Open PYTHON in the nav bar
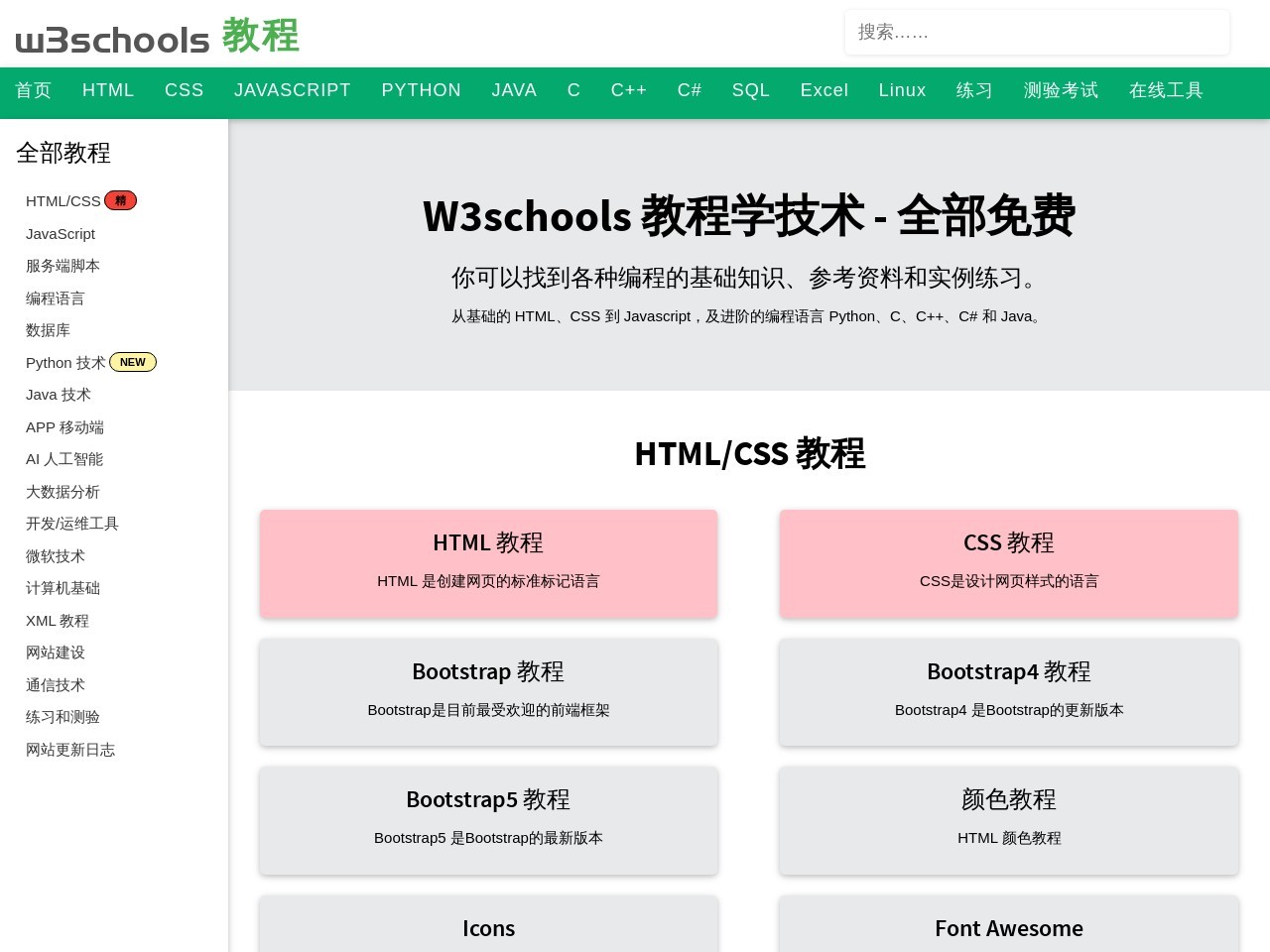 [x=422, y=90]
